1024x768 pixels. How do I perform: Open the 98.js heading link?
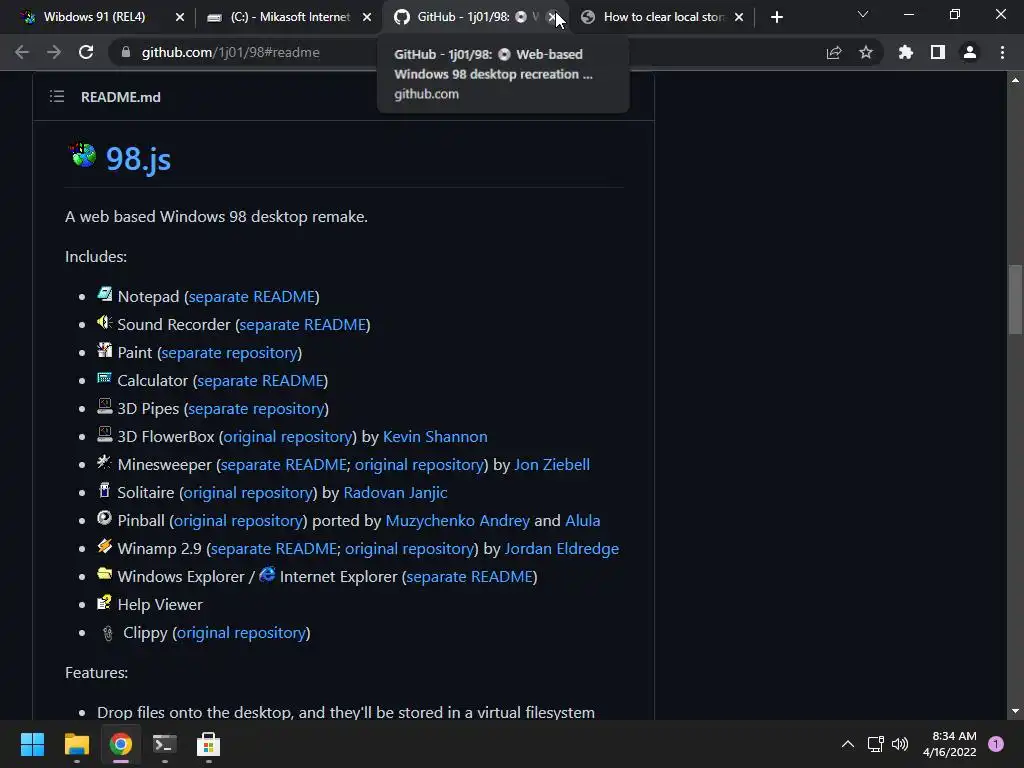click(x=138, y=159)
